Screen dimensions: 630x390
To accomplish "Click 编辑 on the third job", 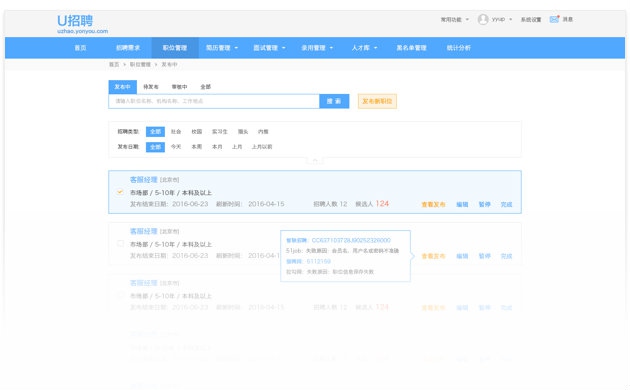I will coord(462,308).
